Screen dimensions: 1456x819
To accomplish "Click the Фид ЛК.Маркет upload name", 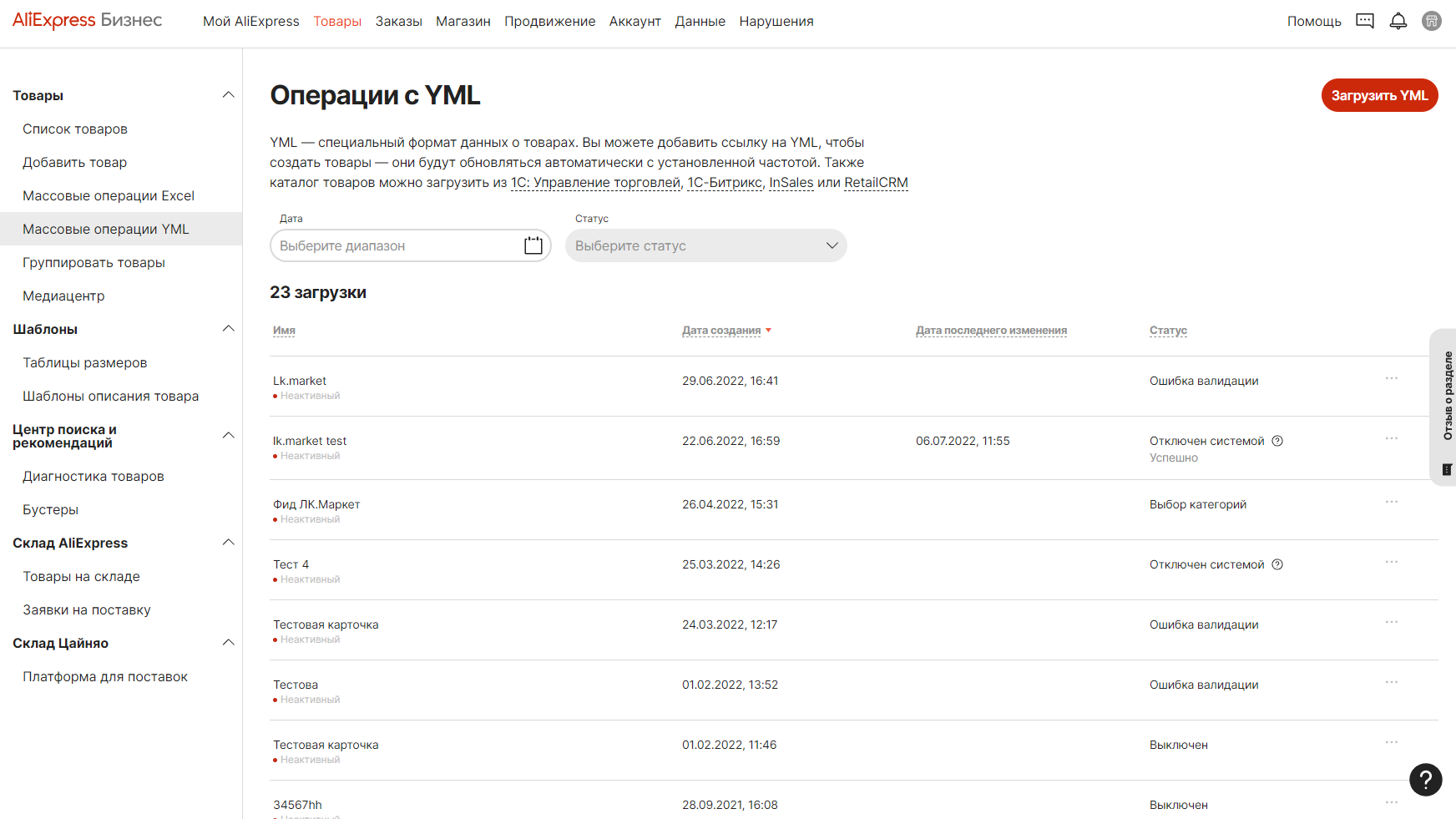I will point(316,504).
